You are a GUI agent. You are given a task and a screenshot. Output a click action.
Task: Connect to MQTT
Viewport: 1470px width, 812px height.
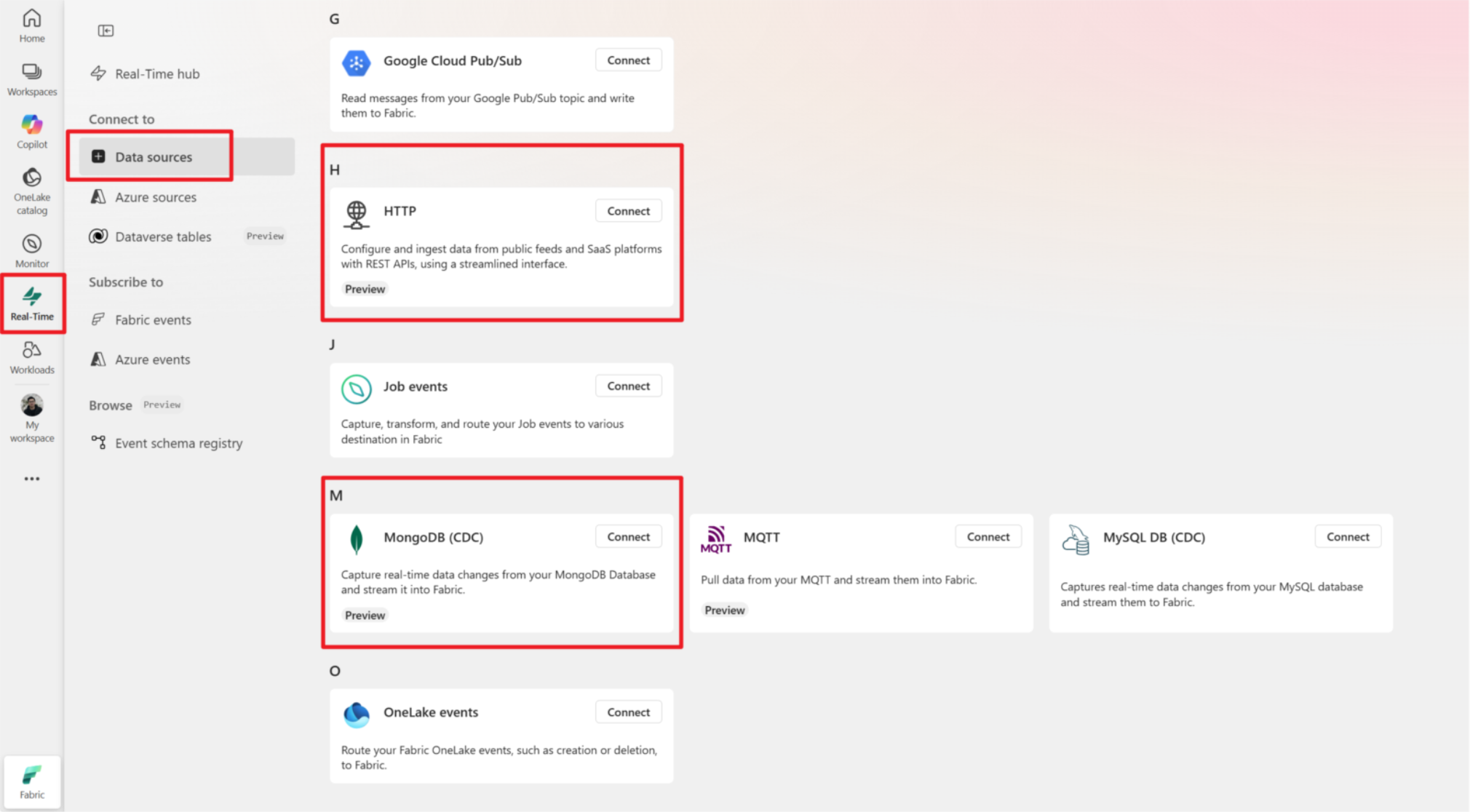(x=988, y=536)
